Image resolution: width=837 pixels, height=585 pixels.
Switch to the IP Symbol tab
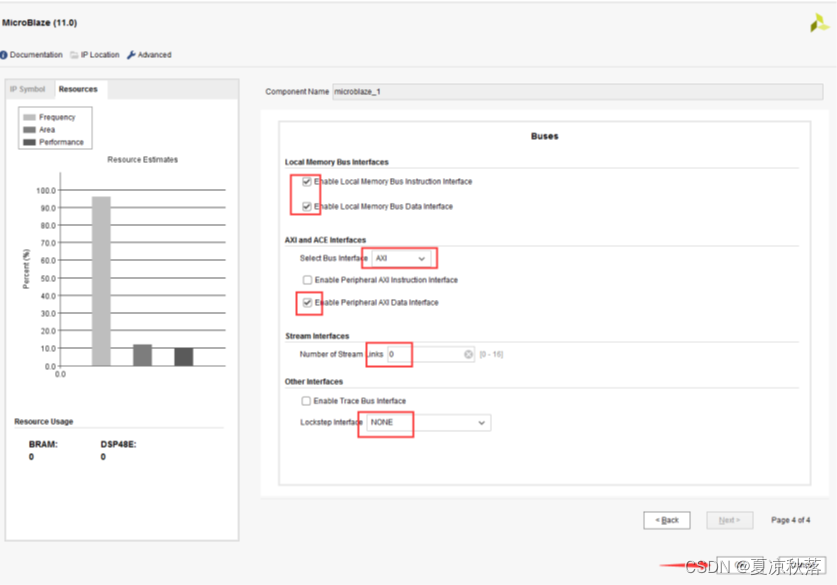point(28,89)
